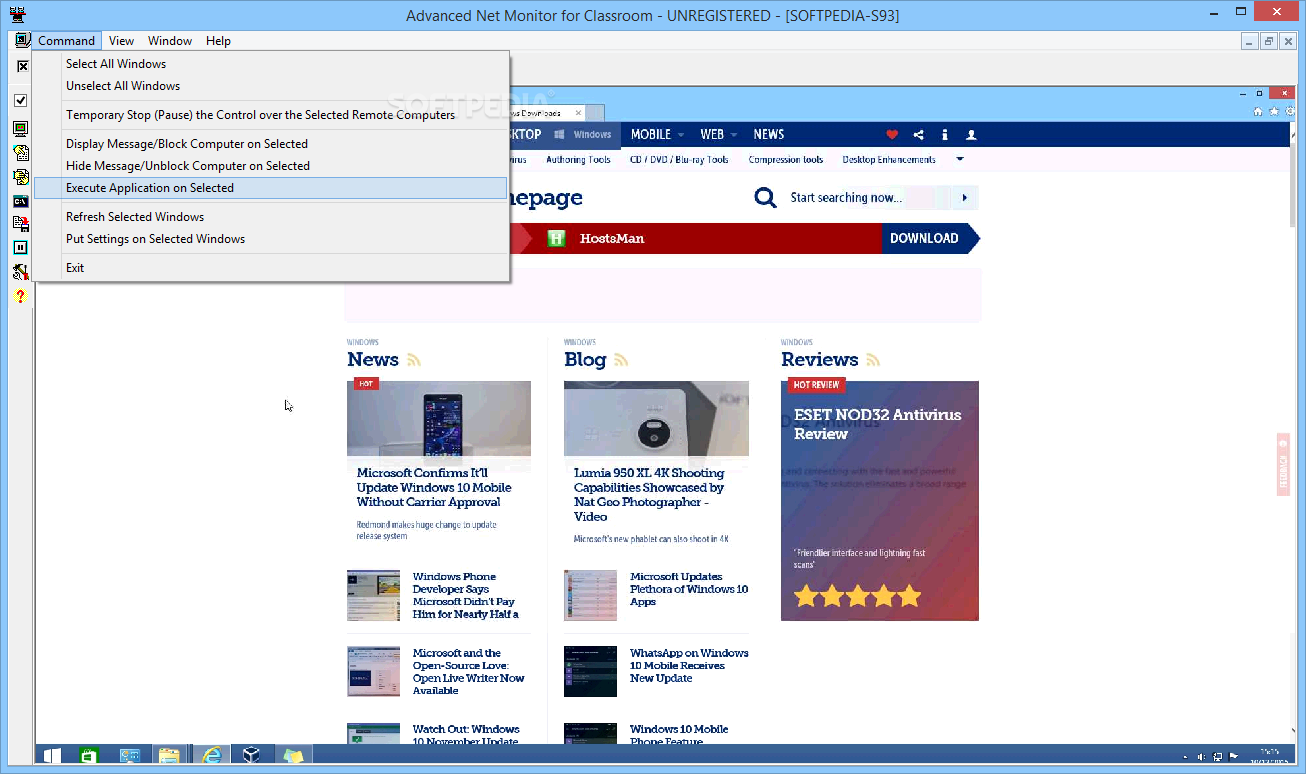The width and height of the screenshot is (1306, 774).
Task: Choose Put Settings on Selected Windows
Action: coord(270,239)
